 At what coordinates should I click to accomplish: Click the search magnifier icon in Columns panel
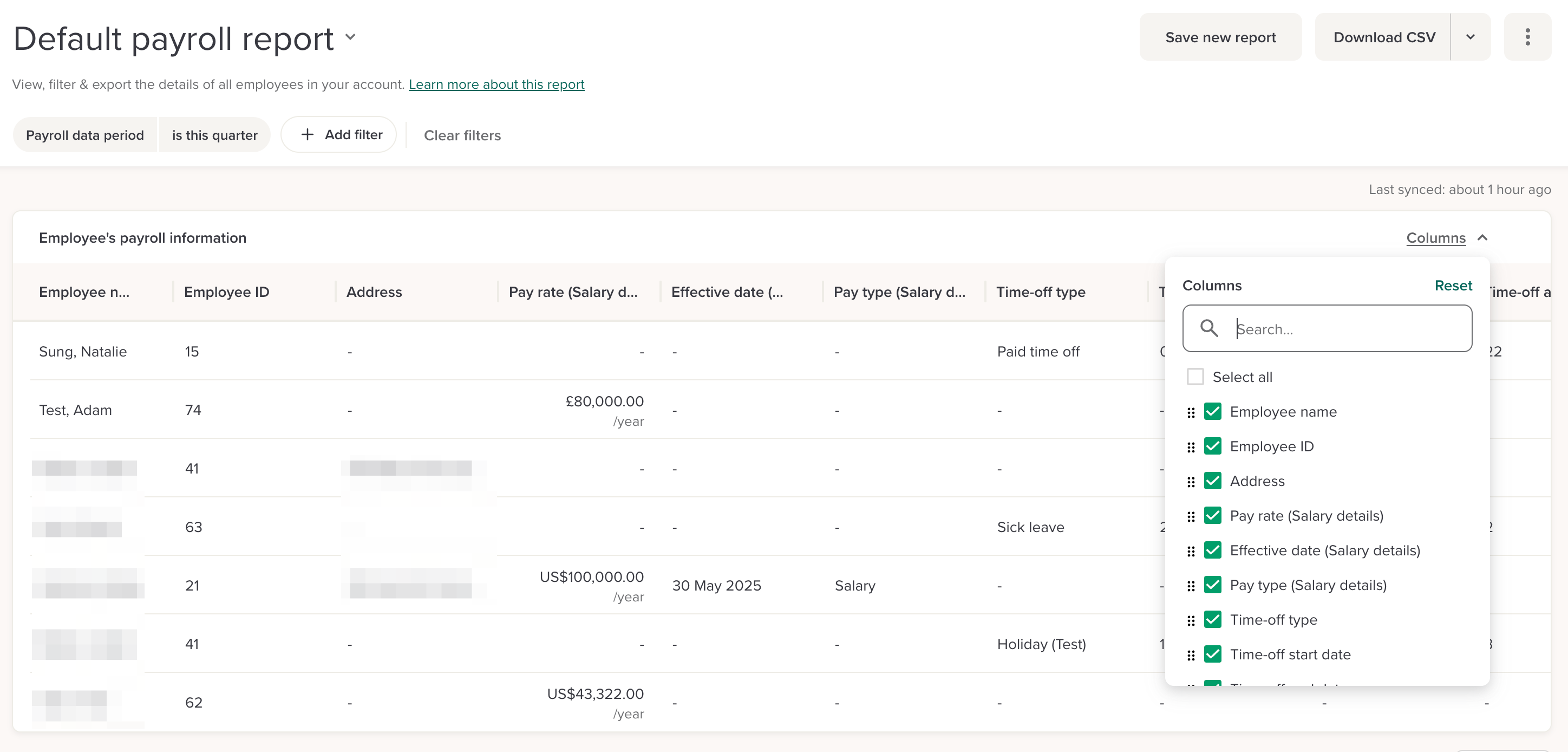pos(1208,329)
